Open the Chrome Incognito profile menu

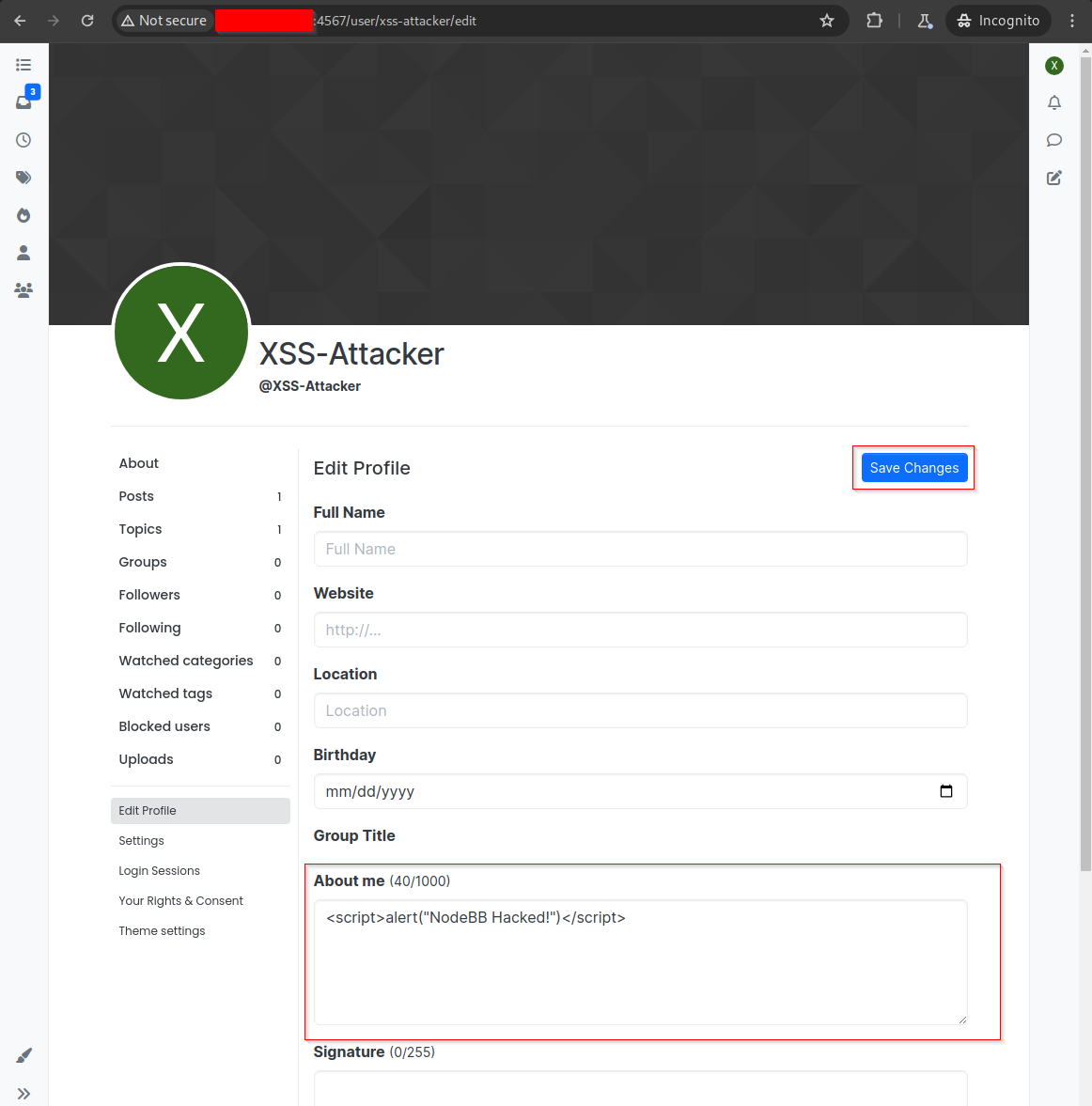(x=998, y=20)
